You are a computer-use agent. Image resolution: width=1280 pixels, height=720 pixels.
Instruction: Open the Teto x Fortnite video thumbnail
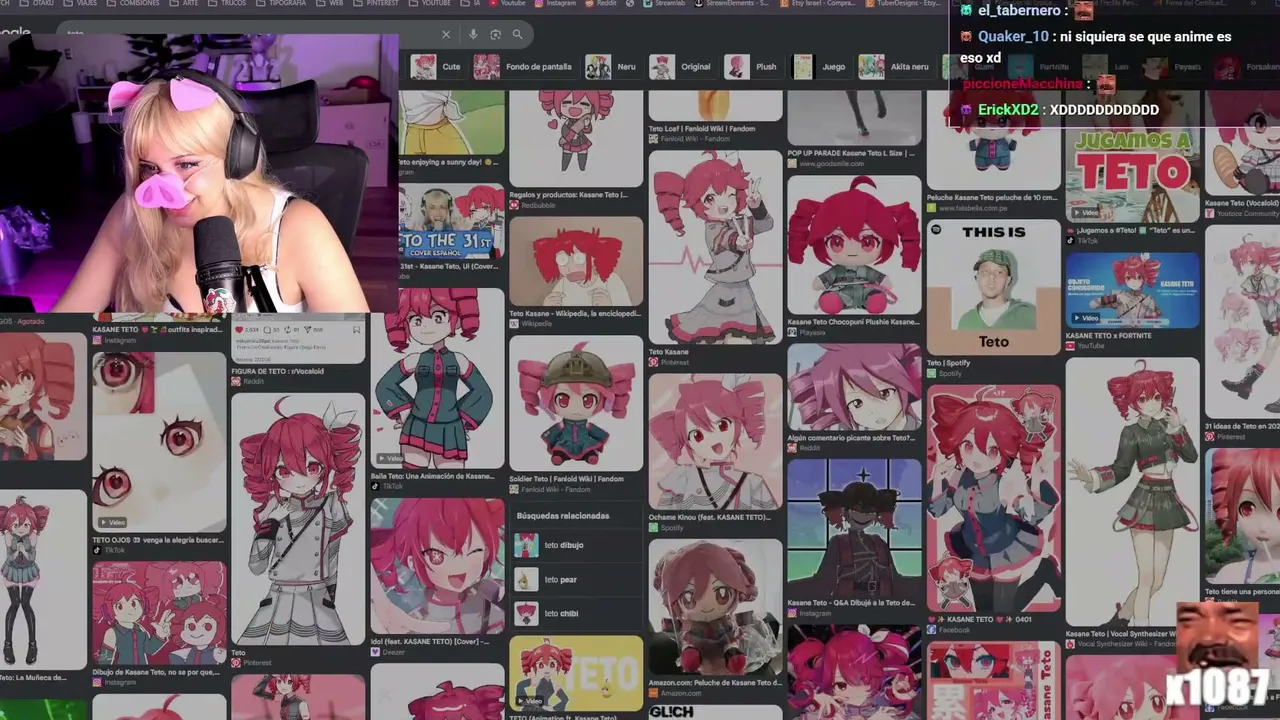coord(1132,290)
